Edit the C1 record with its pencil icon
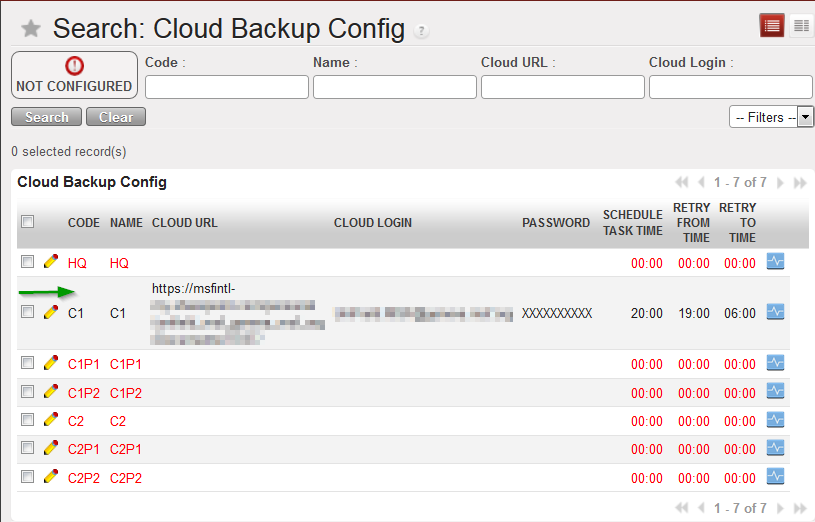 (x=51, y=312)
